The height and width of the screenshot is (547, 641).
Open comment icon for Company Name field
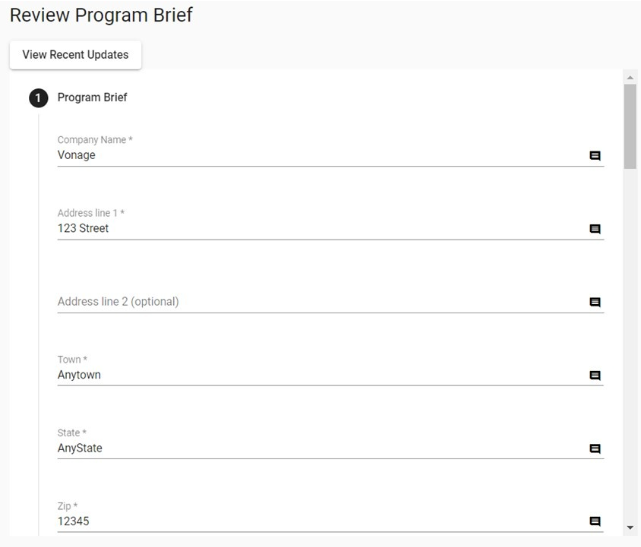pos(595,156)
